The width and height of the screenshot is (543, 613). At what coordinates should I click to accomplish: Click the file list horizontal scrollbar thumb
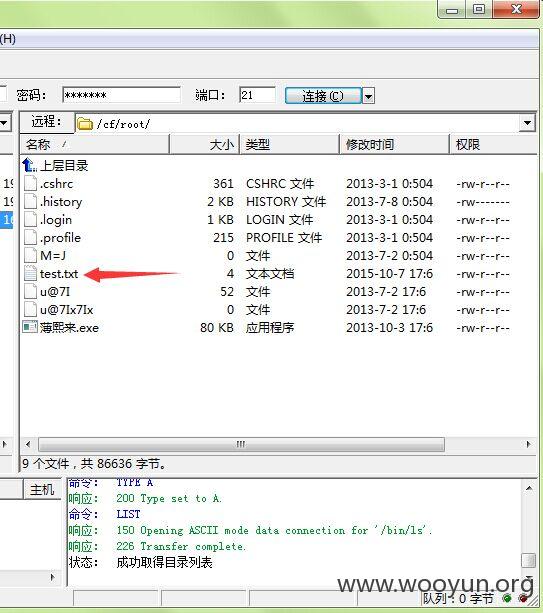click(x=241, y=444)
